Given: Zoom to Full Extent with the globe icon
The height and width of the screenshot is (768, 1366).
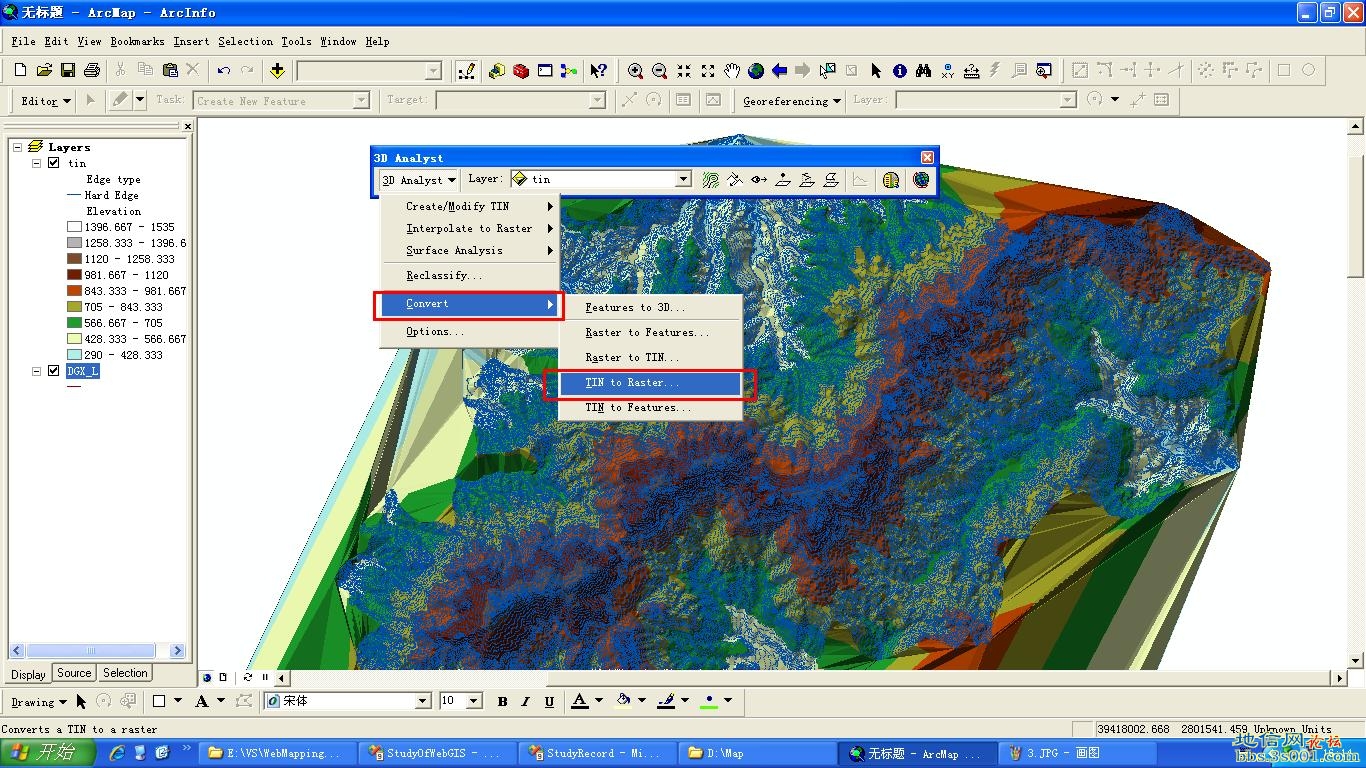Looking at the screenshot, I should (756, 70).
